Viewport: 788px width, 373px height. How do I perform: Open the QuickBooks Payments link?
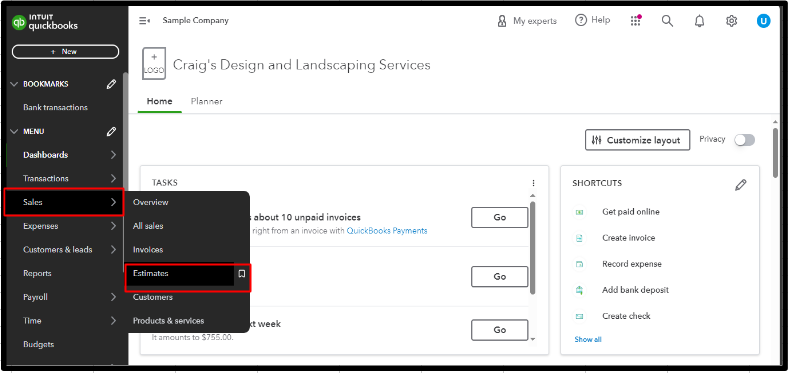pos(387,231)
